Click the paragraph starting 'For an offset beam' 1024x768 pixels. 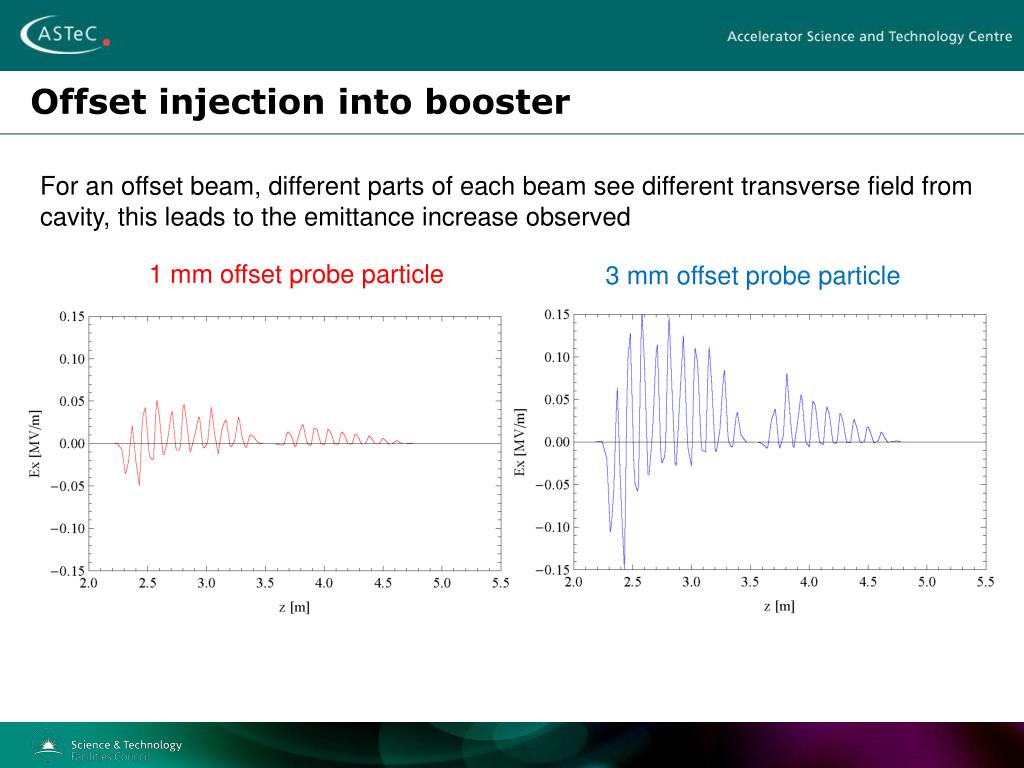[x=506, y=201]
